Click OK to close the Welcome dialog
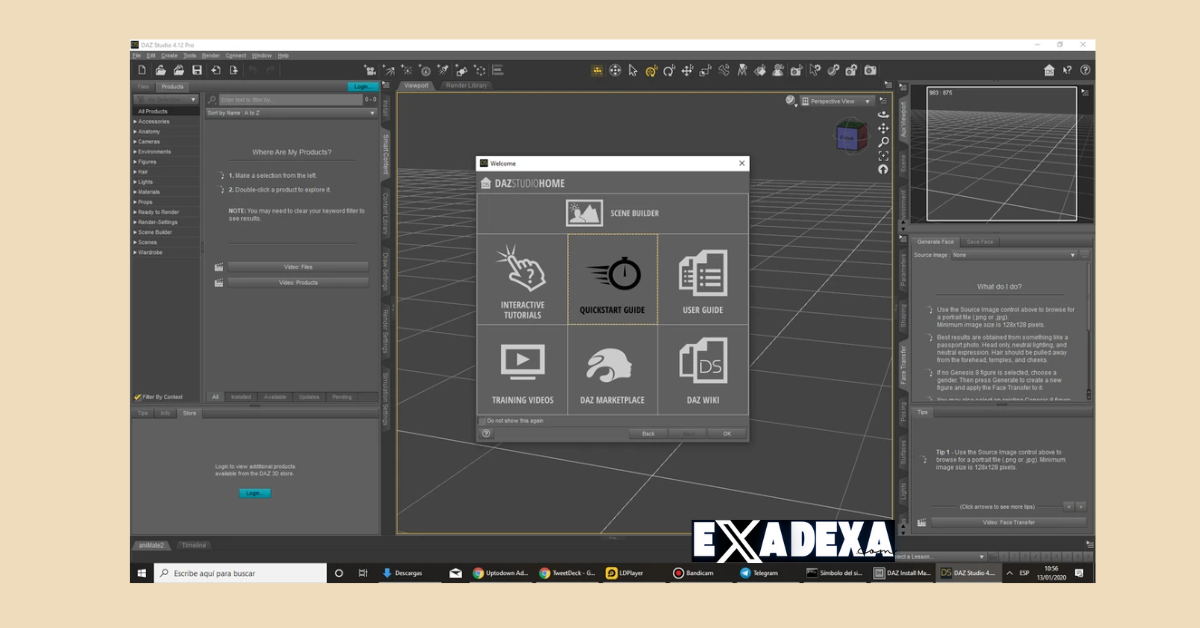 (x=727, y=433)
